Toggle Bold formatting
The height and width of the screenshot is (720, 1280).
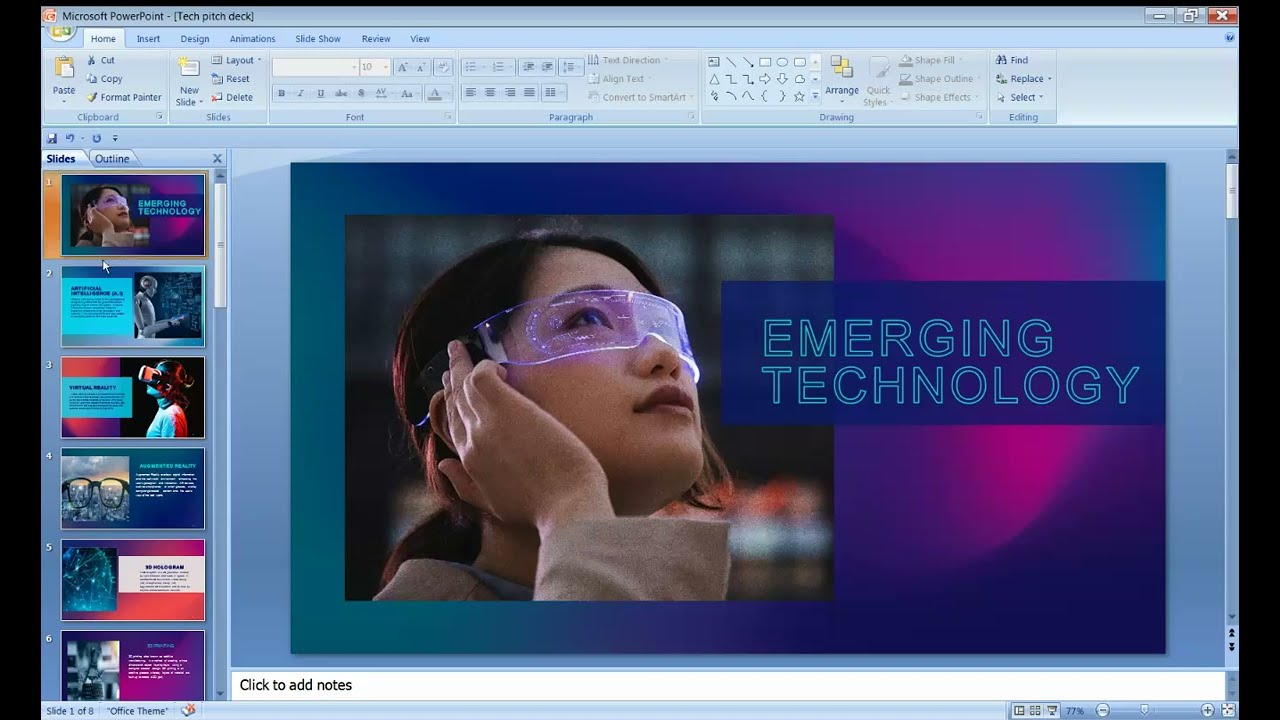point(281,93)
